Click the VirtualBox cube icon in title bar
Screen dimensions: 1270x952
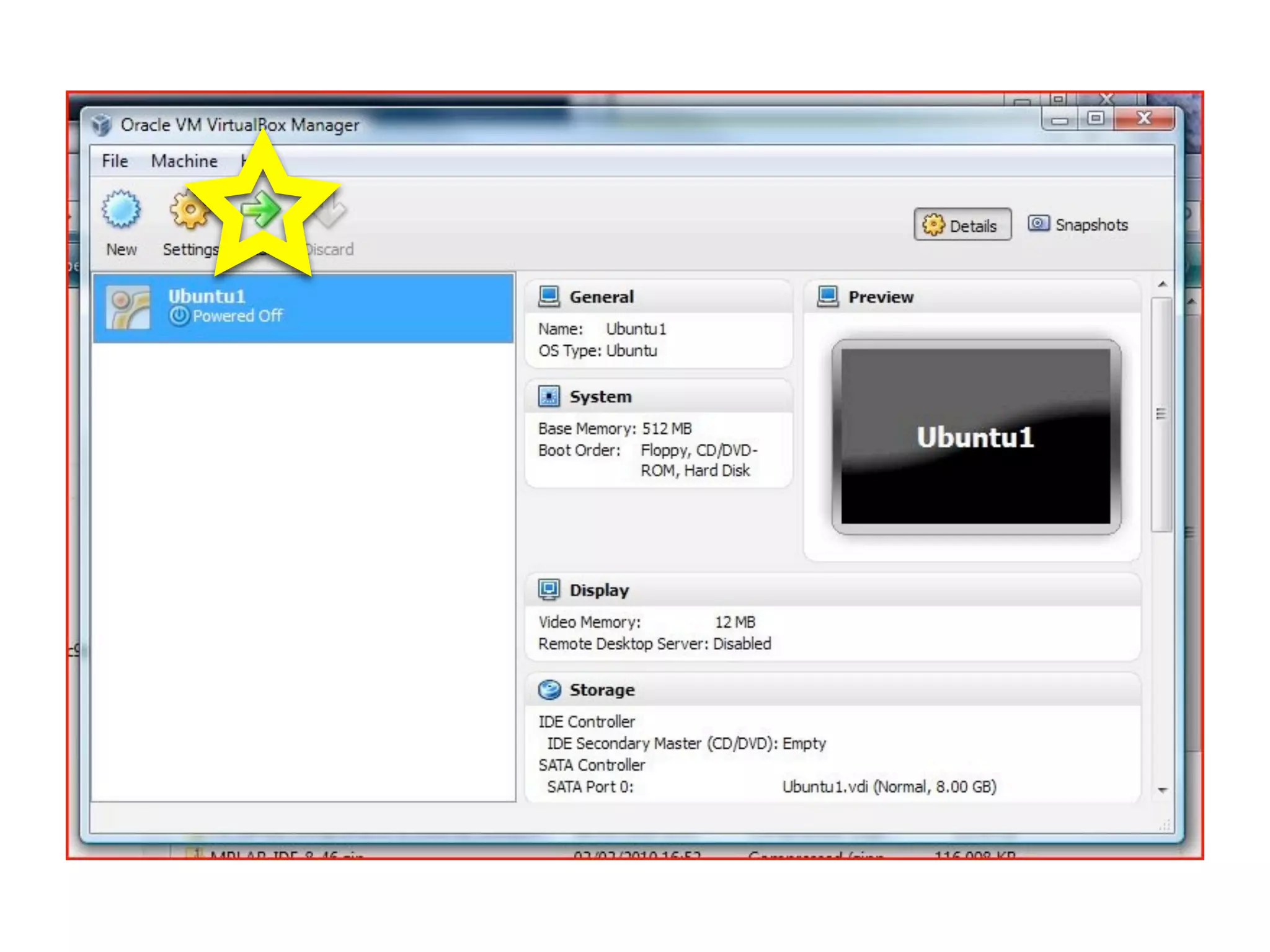tap(102, 125)
